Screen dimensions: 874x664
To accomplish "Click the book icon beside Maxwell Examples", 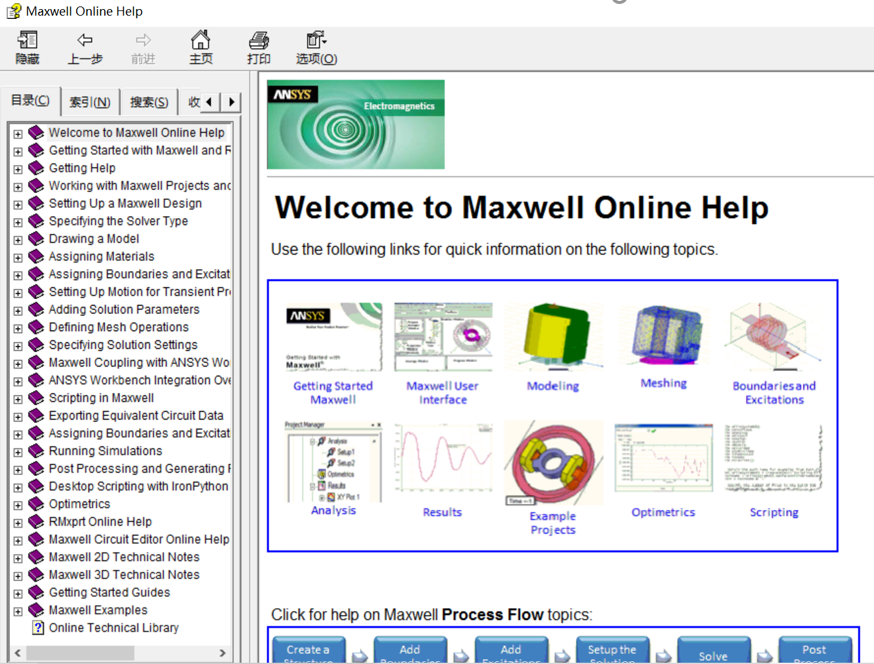I will click(x=36, y=610).
